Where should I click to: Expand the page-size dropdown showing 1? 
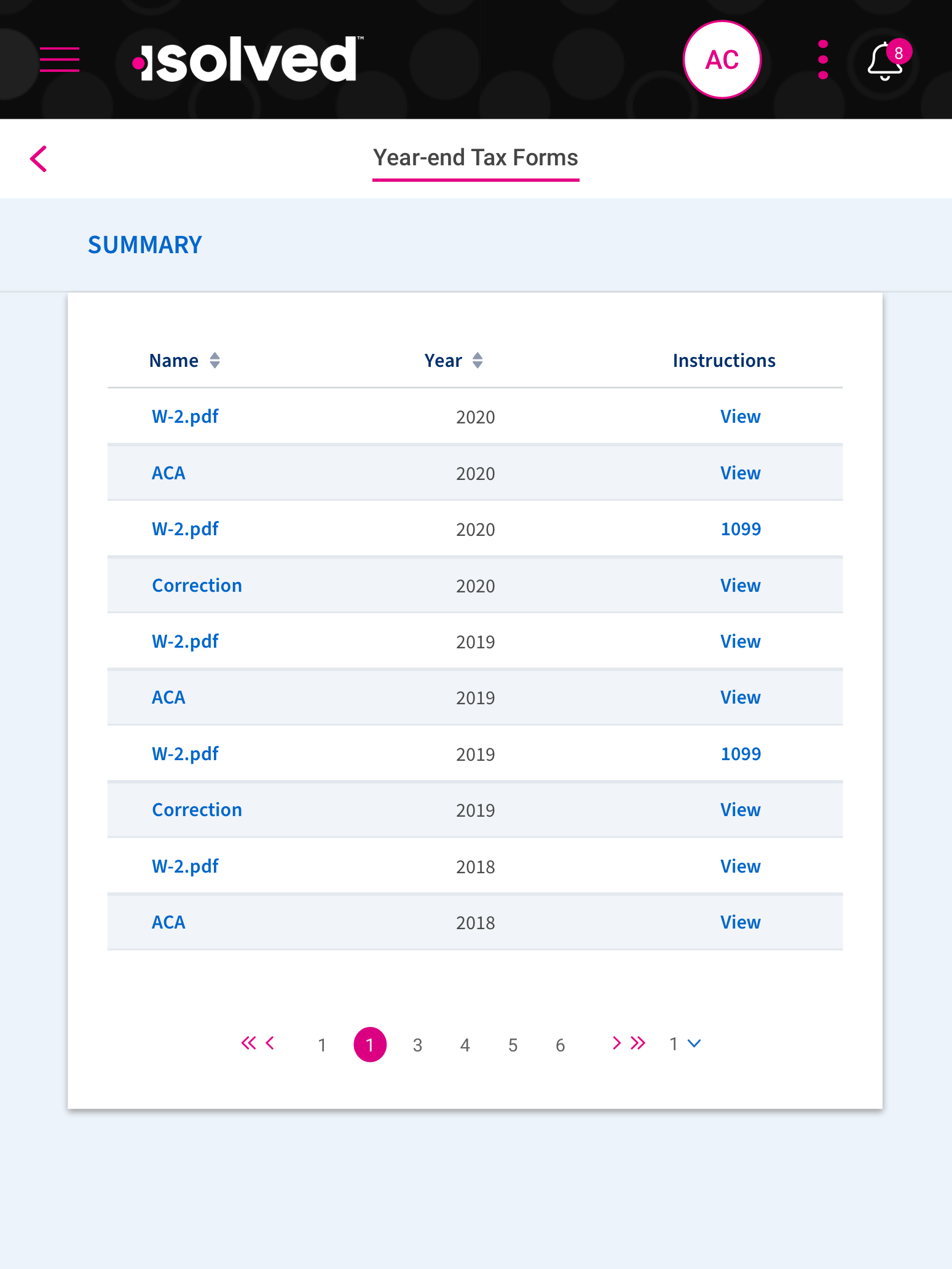[685, 1043]
